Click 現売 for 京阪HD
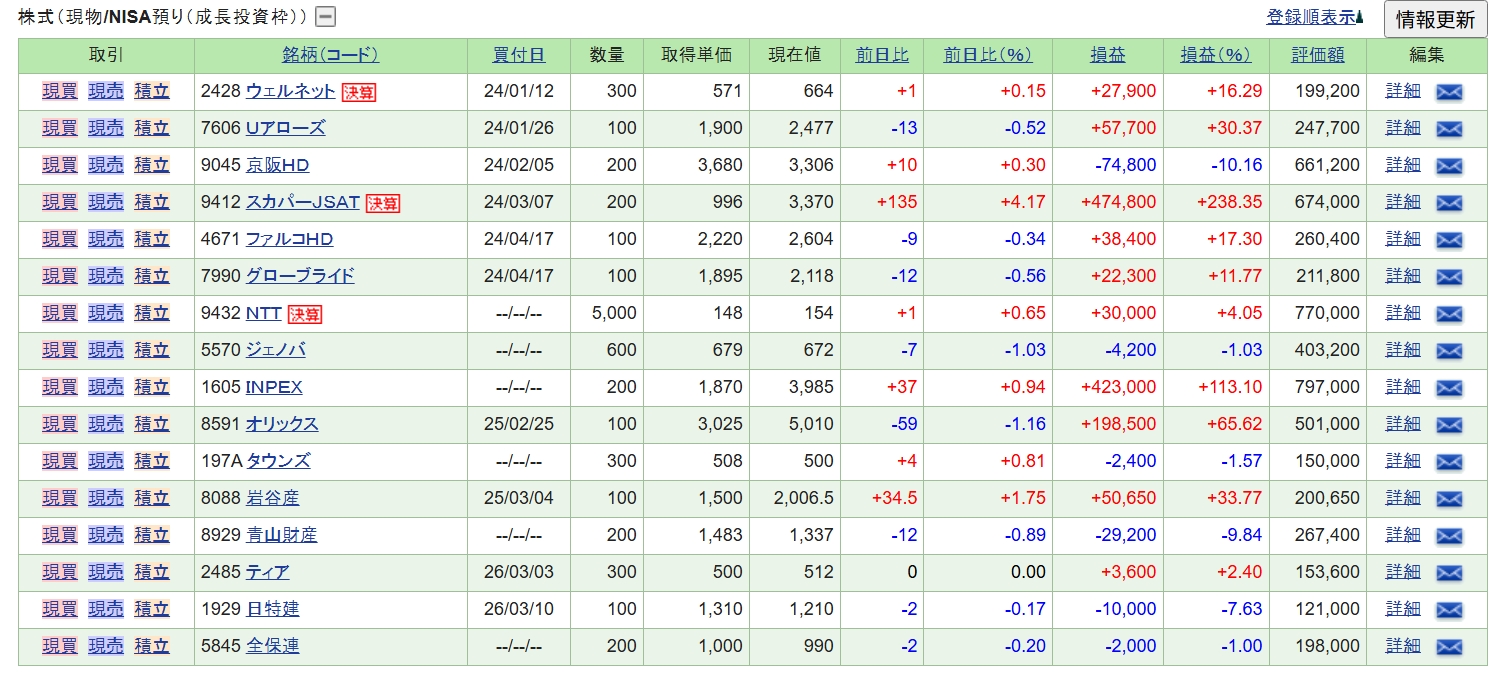This screenshot has width=1498, height=688. pos(105,165)
